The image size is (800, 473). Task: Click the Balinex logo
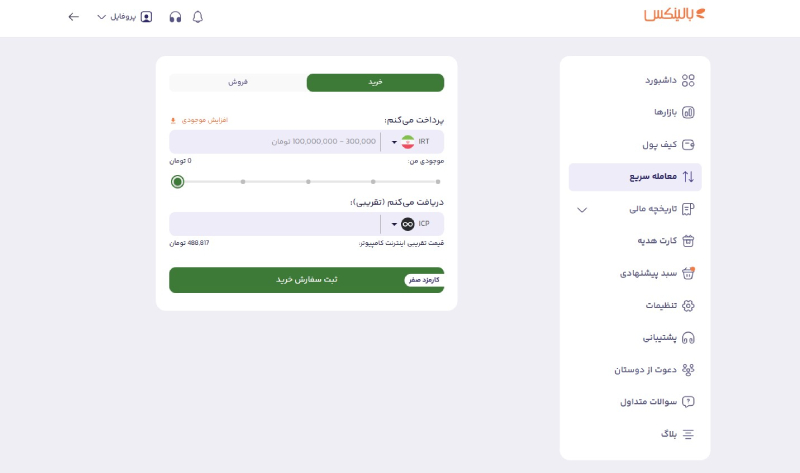click(x=673, y=15)
